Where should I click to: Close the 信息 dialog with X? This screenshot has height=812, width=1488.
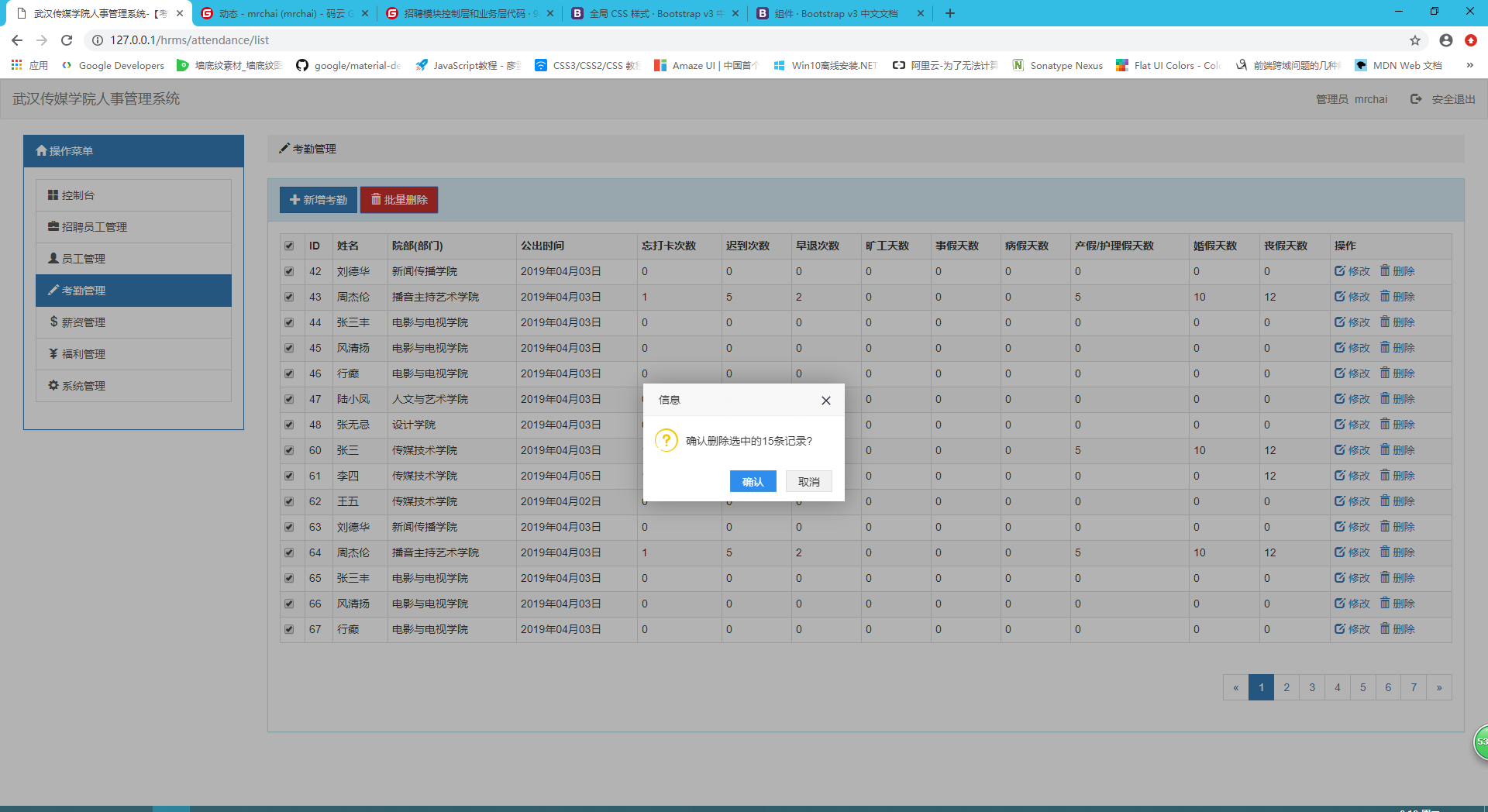[x=826, y=401]
